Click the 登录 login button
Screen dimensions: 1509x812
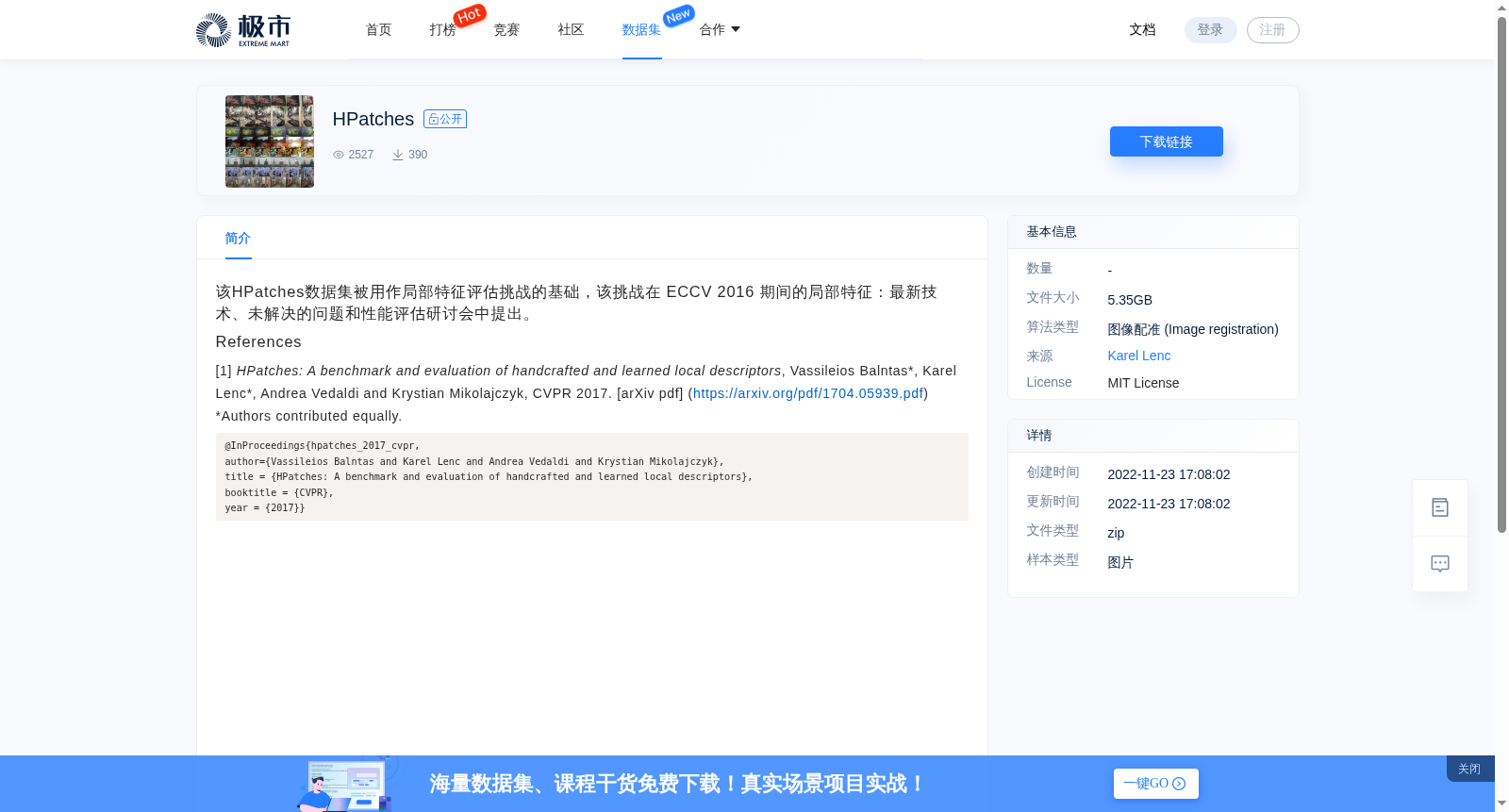(1210, 30)
